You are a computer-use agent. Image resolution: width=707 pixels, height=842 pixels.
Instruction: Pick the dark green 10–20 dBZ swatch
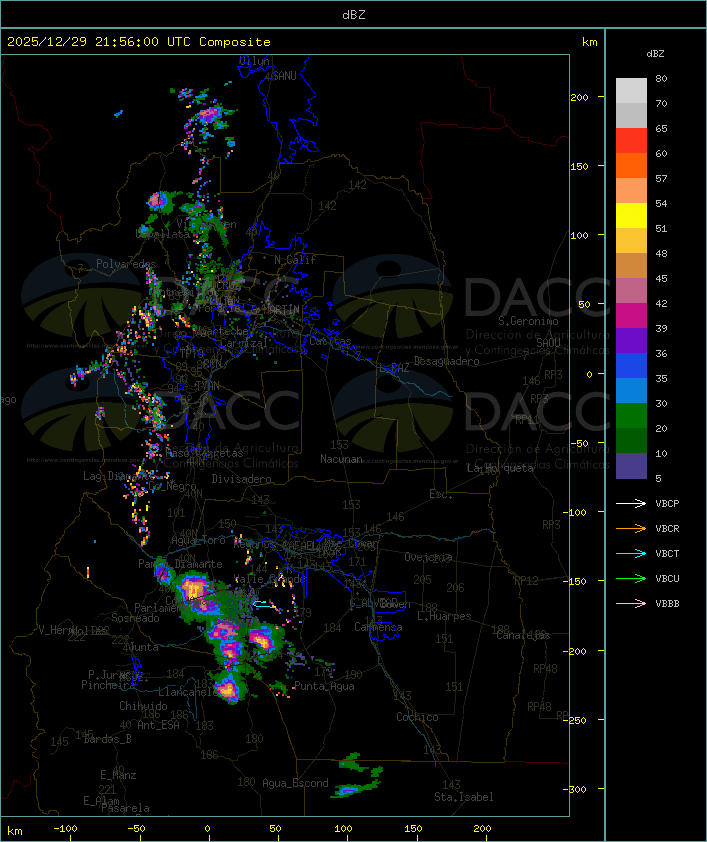[631, 440]
